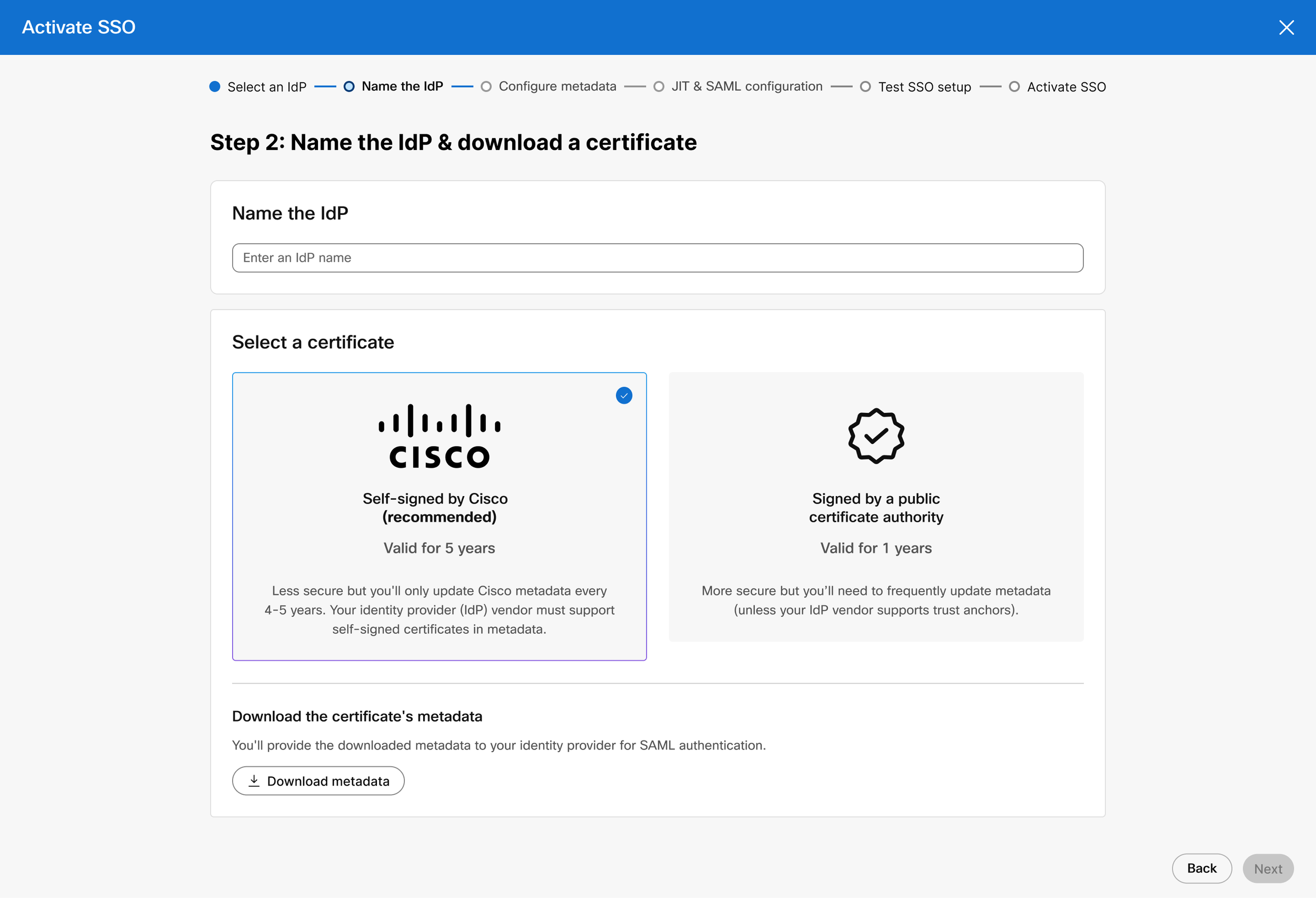Focus the Enter an IdP name field
Viewport: 1316px width, 898px height.
(x=657, y=258)
